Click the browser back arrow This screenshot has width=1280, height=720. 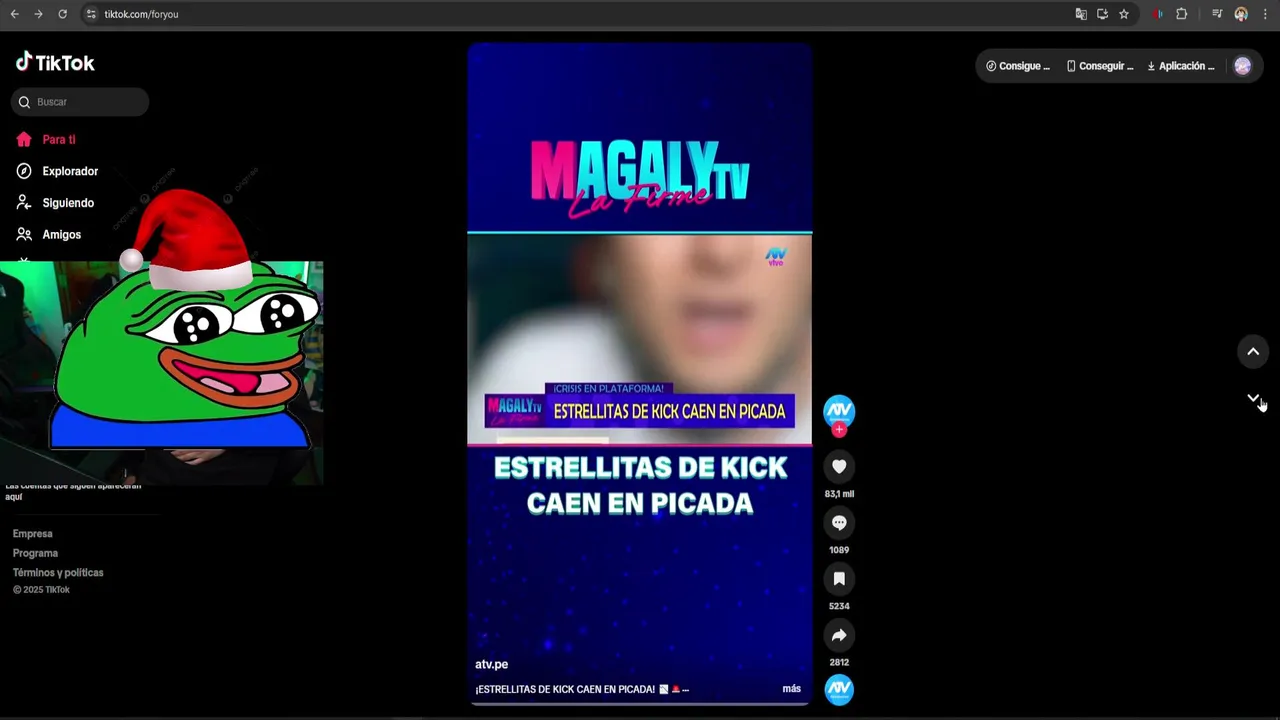click(14, 14)
